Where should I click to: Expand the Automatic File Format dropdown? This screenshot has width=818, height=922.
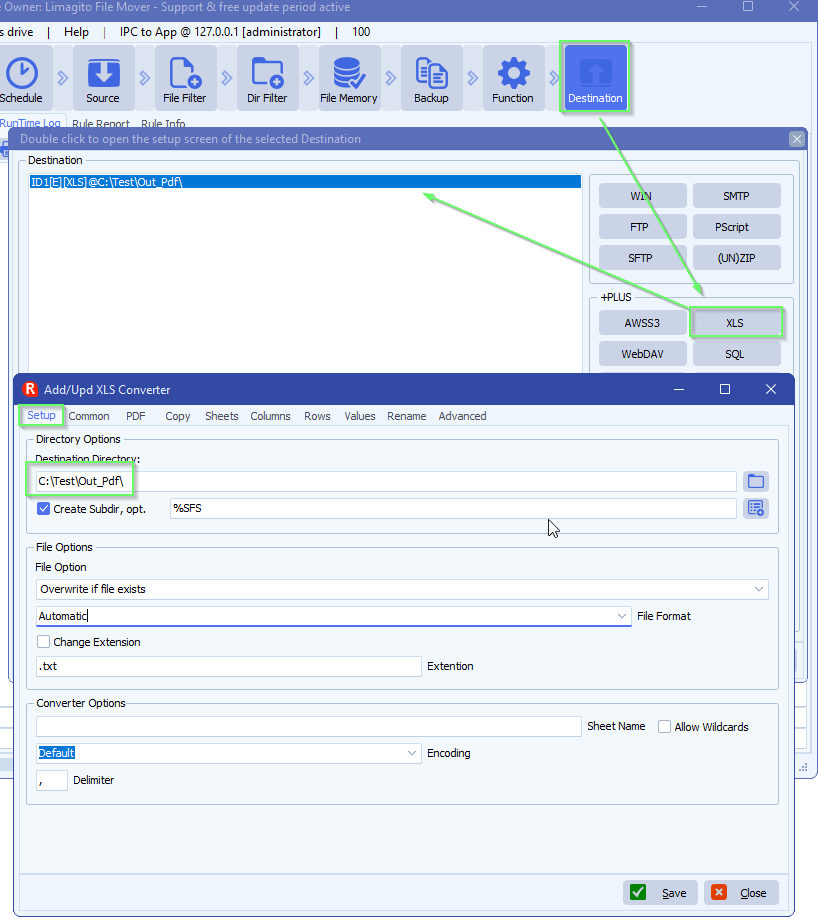(622, 616)
